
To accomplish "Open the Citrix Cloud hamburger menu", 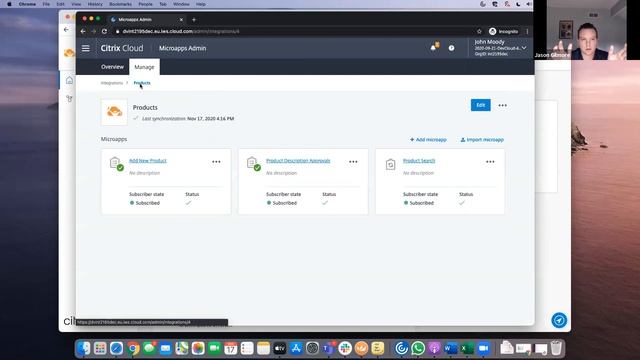I will 86,48.
